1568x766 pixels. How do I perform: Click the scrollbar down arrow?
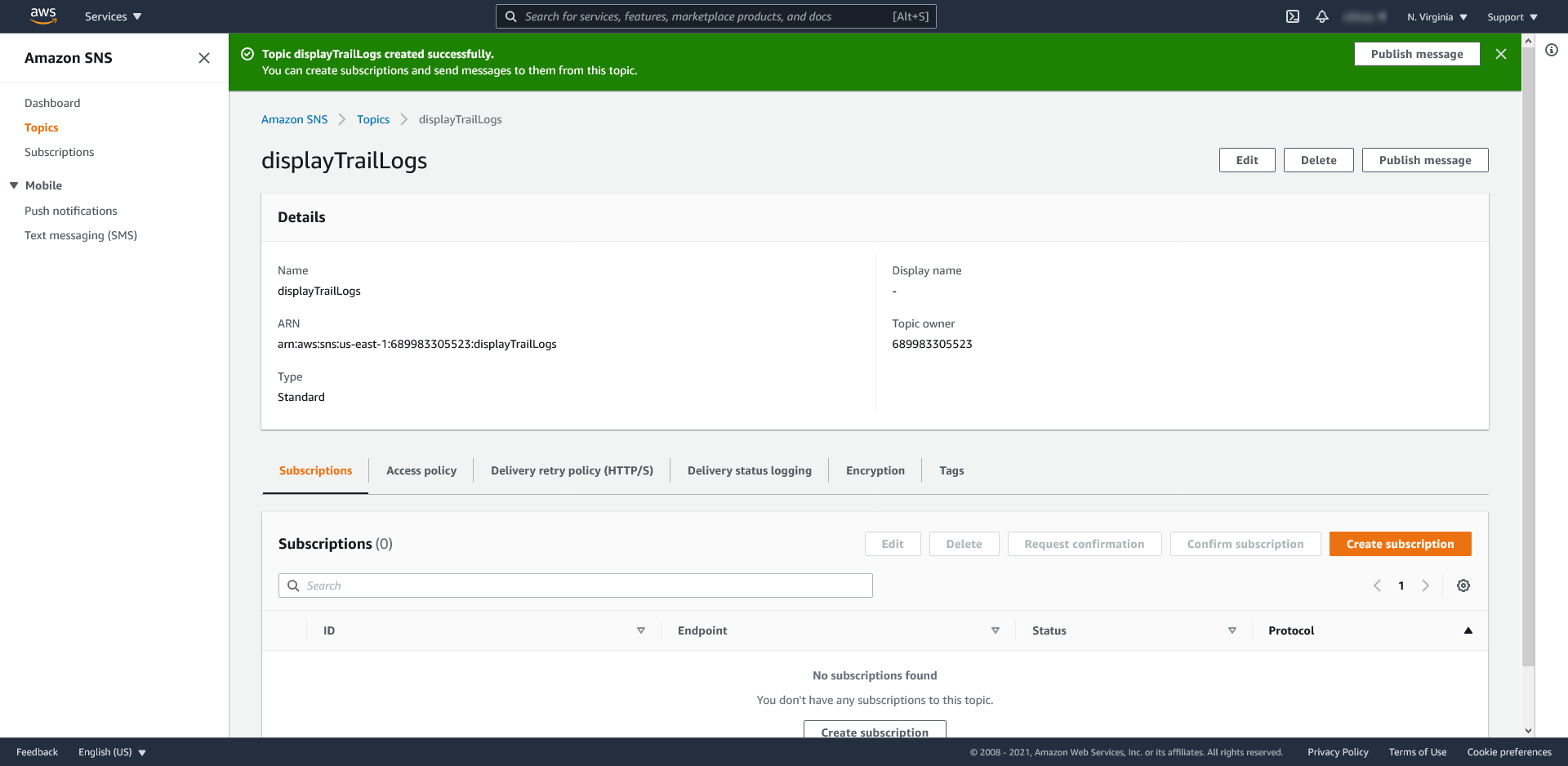point(1528,731)
